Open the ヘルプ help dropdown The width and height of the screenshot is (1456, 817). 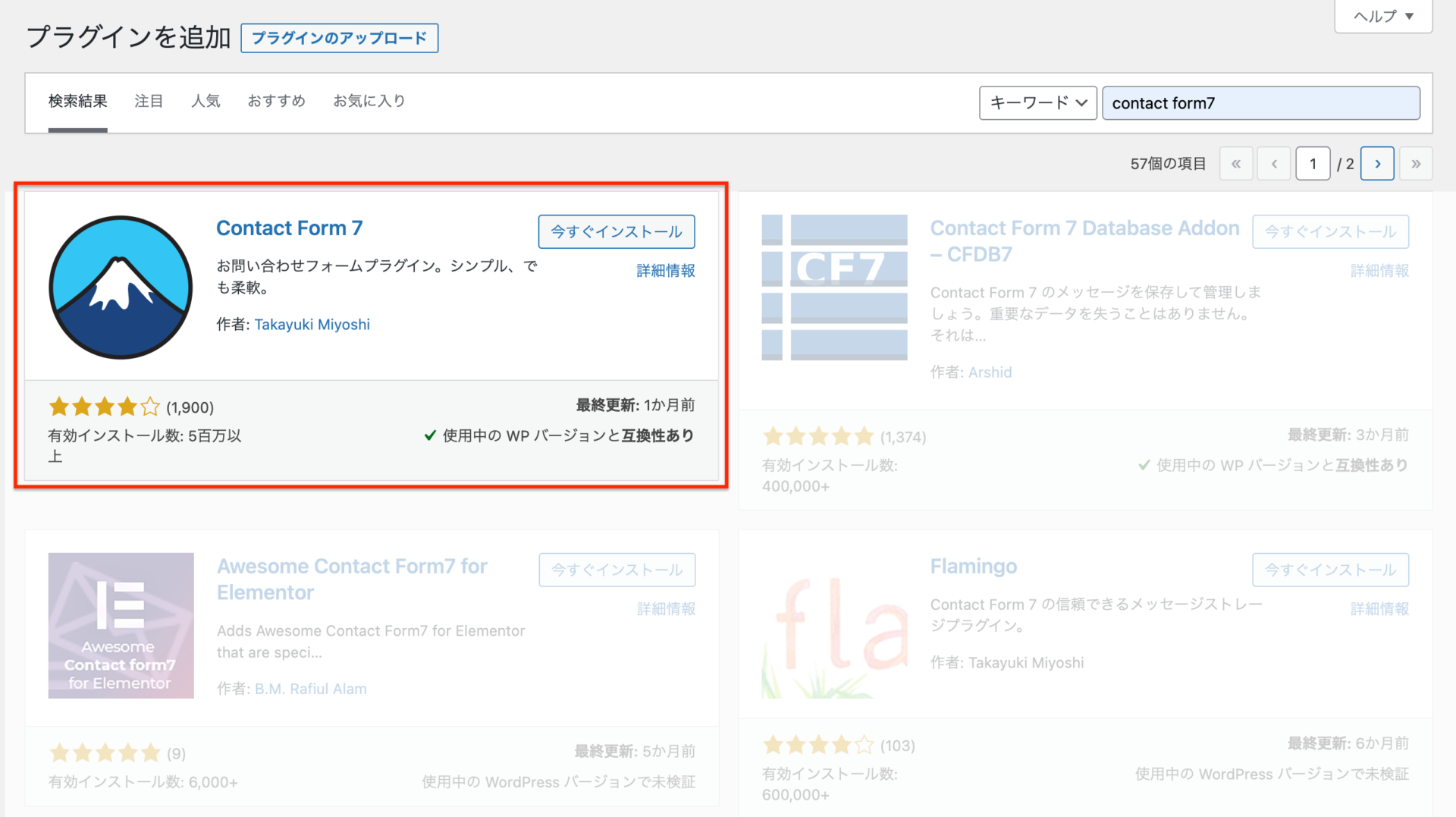pos(1383,16)
